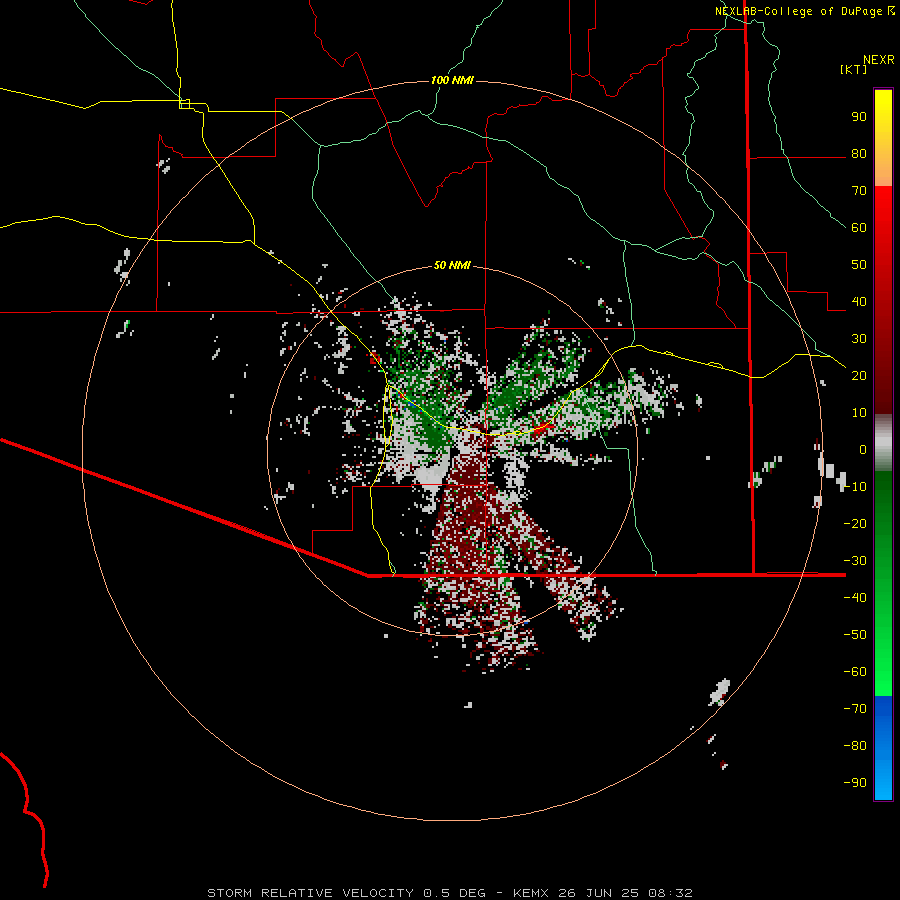This screenshot has height=900, width=900.
Task: Click the 20 value on velocity scale
Action: pyautogui.click(x=859, y=376)
